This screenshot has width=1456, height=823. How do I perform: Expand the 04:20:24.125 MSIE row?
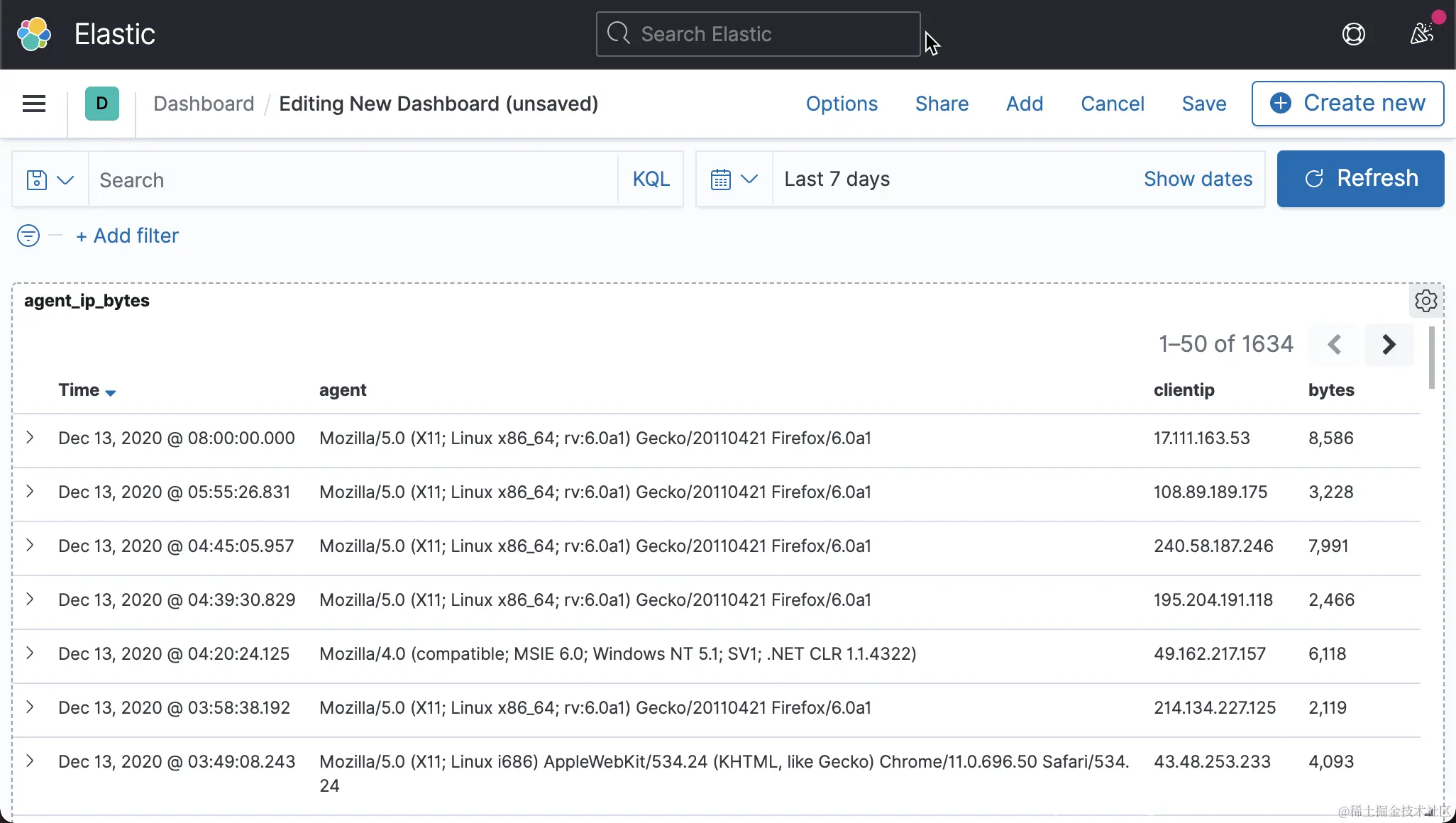point(30,653)
